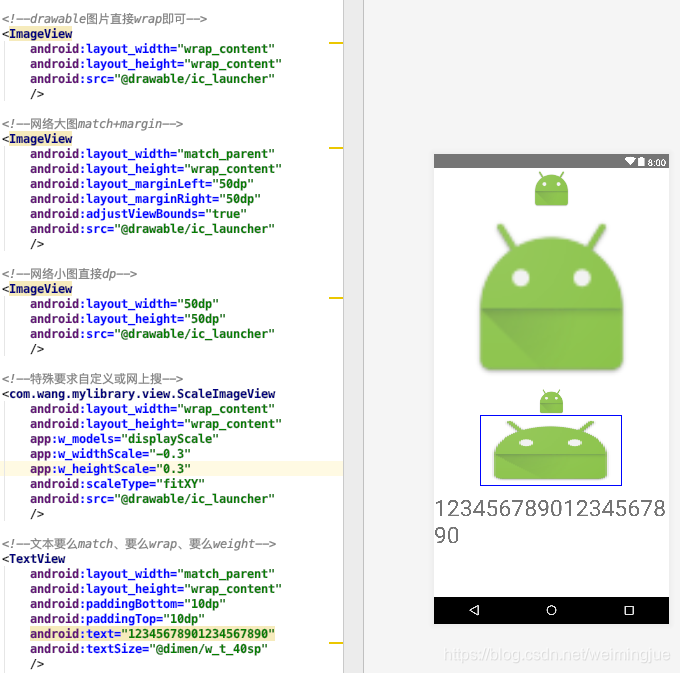The height and width of the screenshot is (673, 680).
Task: Click layout_height="wrap_content" above layout_marginLeft line
Action: [156, 169]
